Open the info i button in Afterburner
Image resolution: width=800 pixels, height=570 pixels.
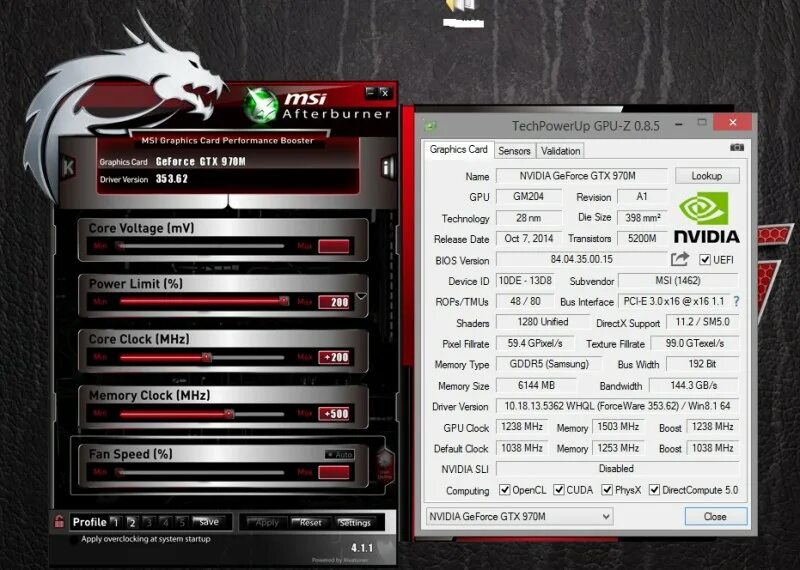[x=389, y=167]
